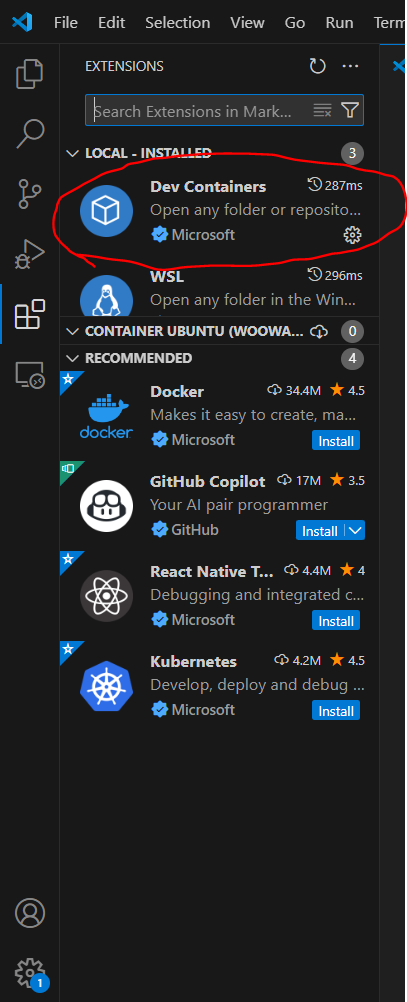The width and height of the screenshot is (407, 1002).
Task: Select the Extensions view icon
Action: [x=29, y=314]
